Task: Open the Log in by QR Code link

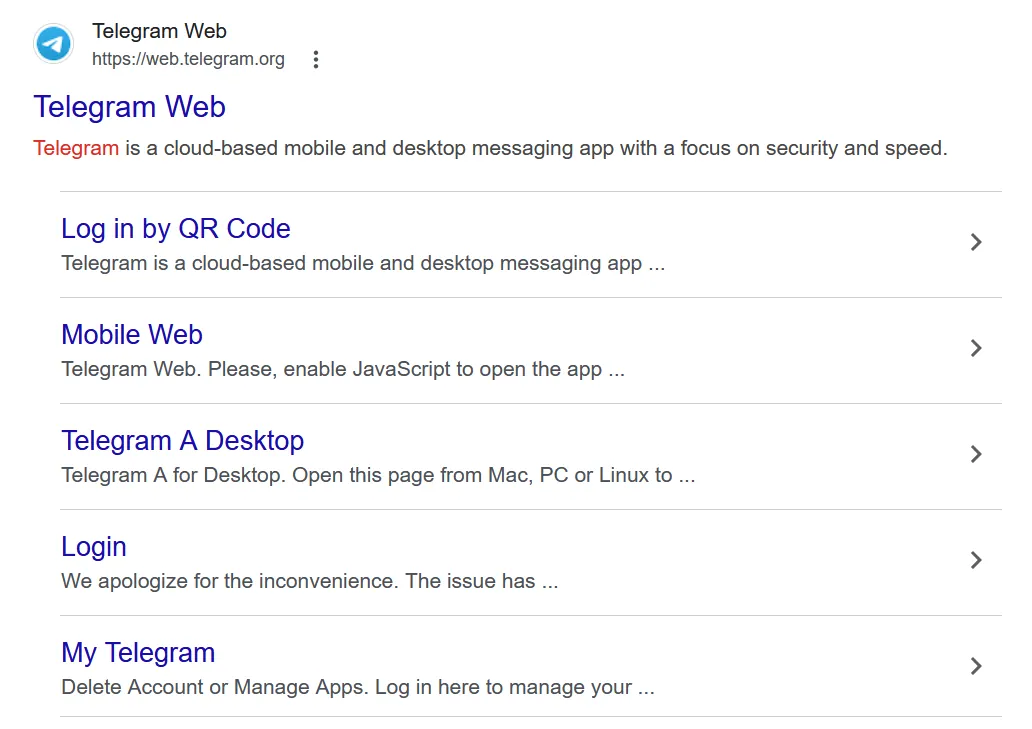Action: coord(176,229)
